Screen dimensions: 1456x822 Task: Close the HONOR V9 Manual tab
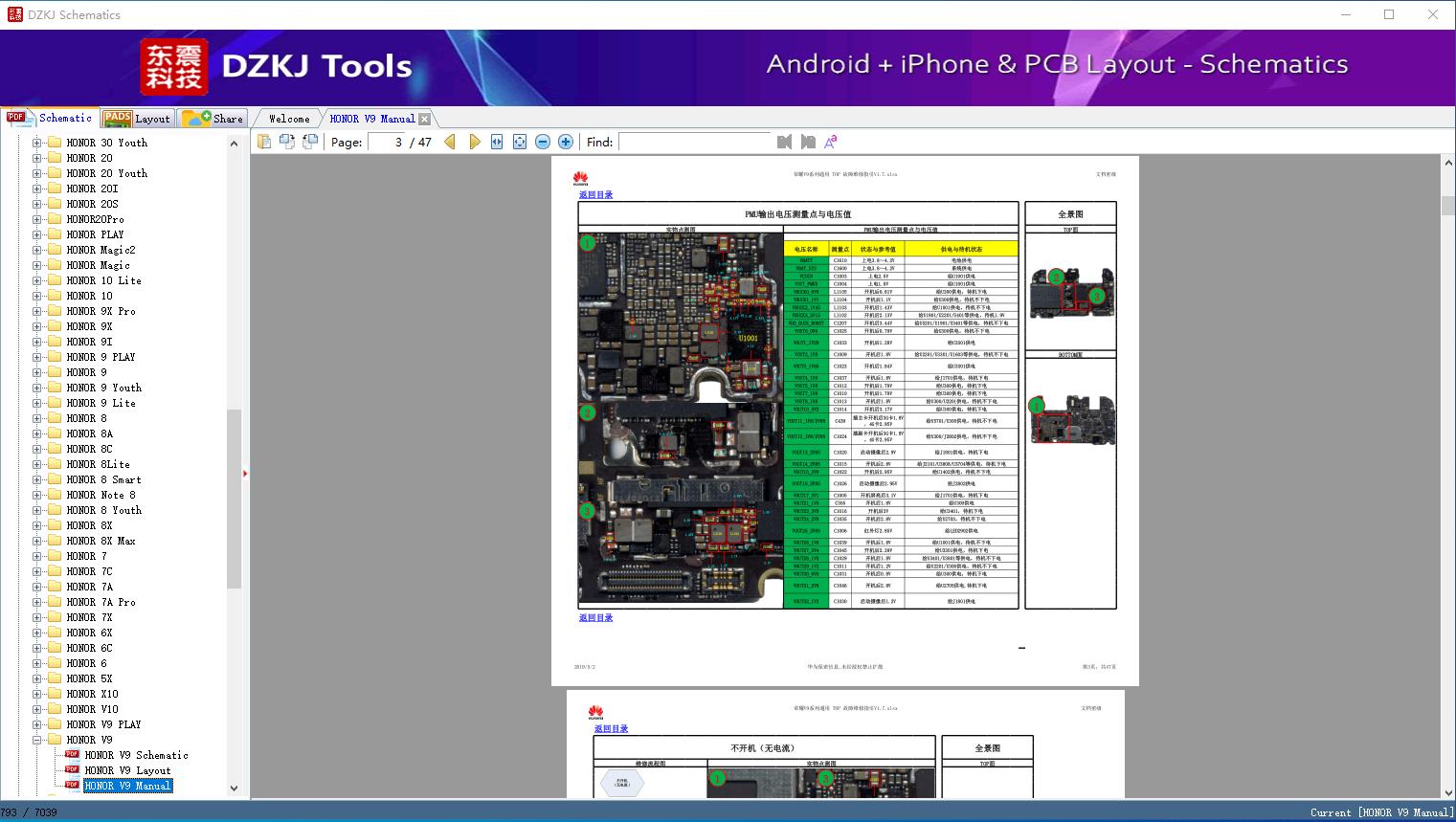424,119
